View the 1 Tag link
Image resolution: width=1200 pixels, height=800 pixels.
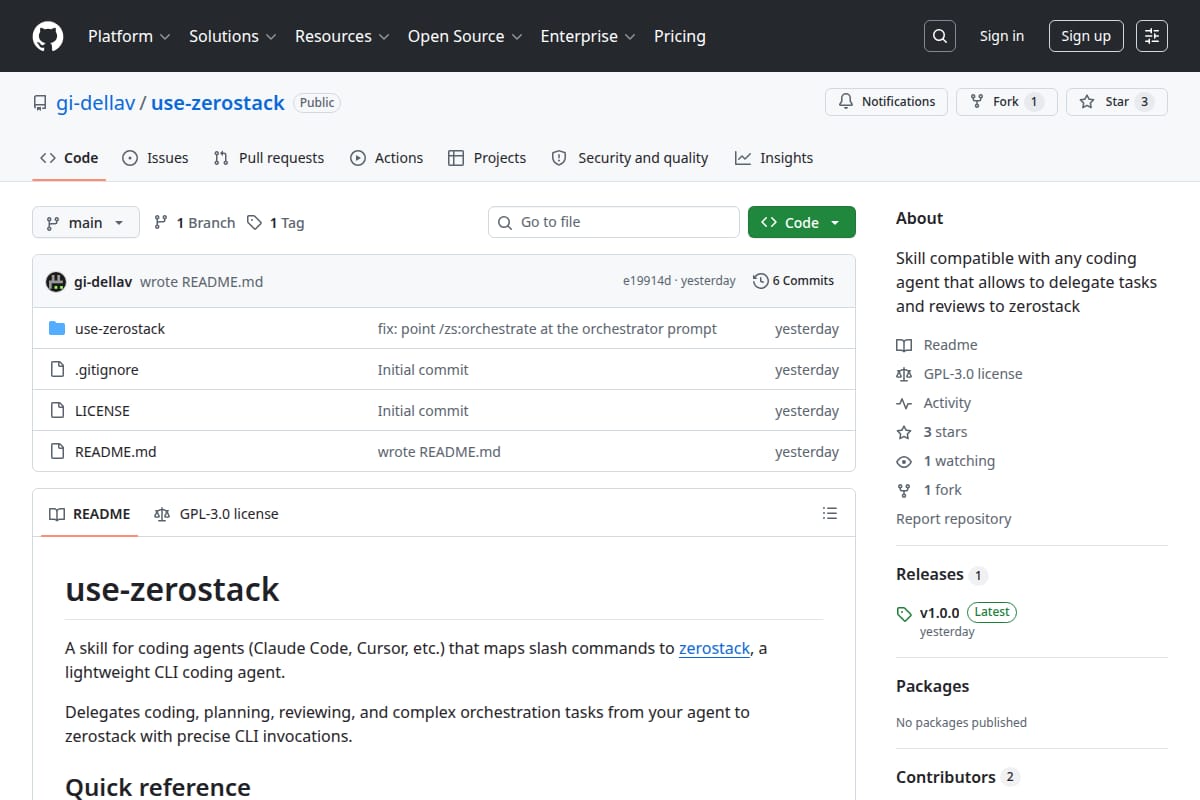pyautogui.click(x=275, y=223)
